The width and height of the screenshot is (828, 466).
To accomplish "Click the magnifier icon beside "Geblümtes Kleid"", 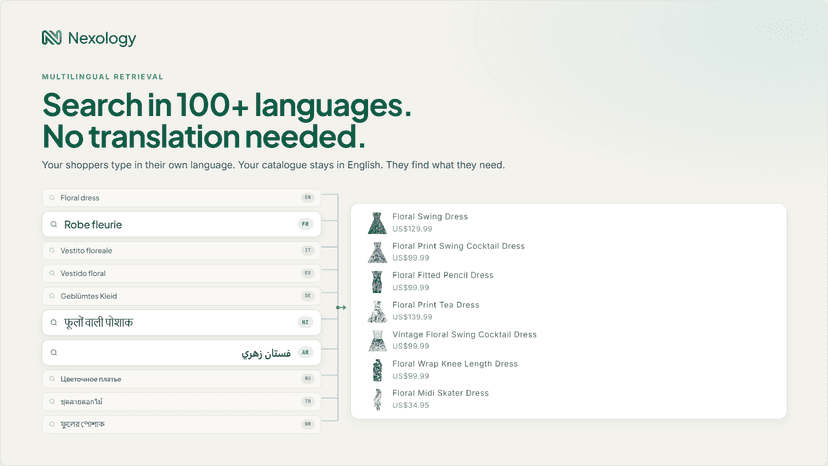I will point(52,296).
